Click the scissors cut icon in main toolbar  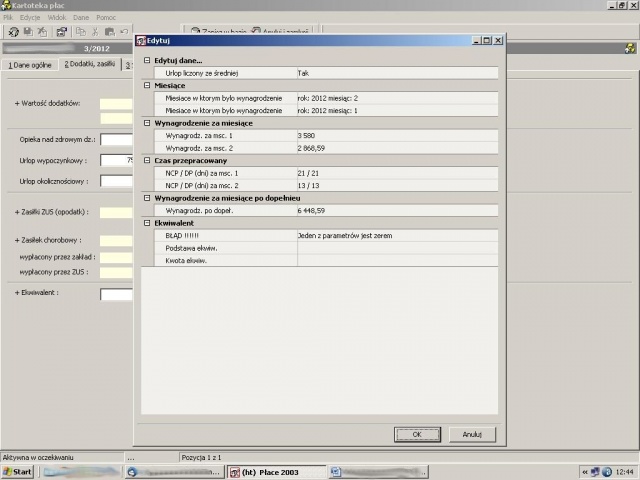point(95,32)
